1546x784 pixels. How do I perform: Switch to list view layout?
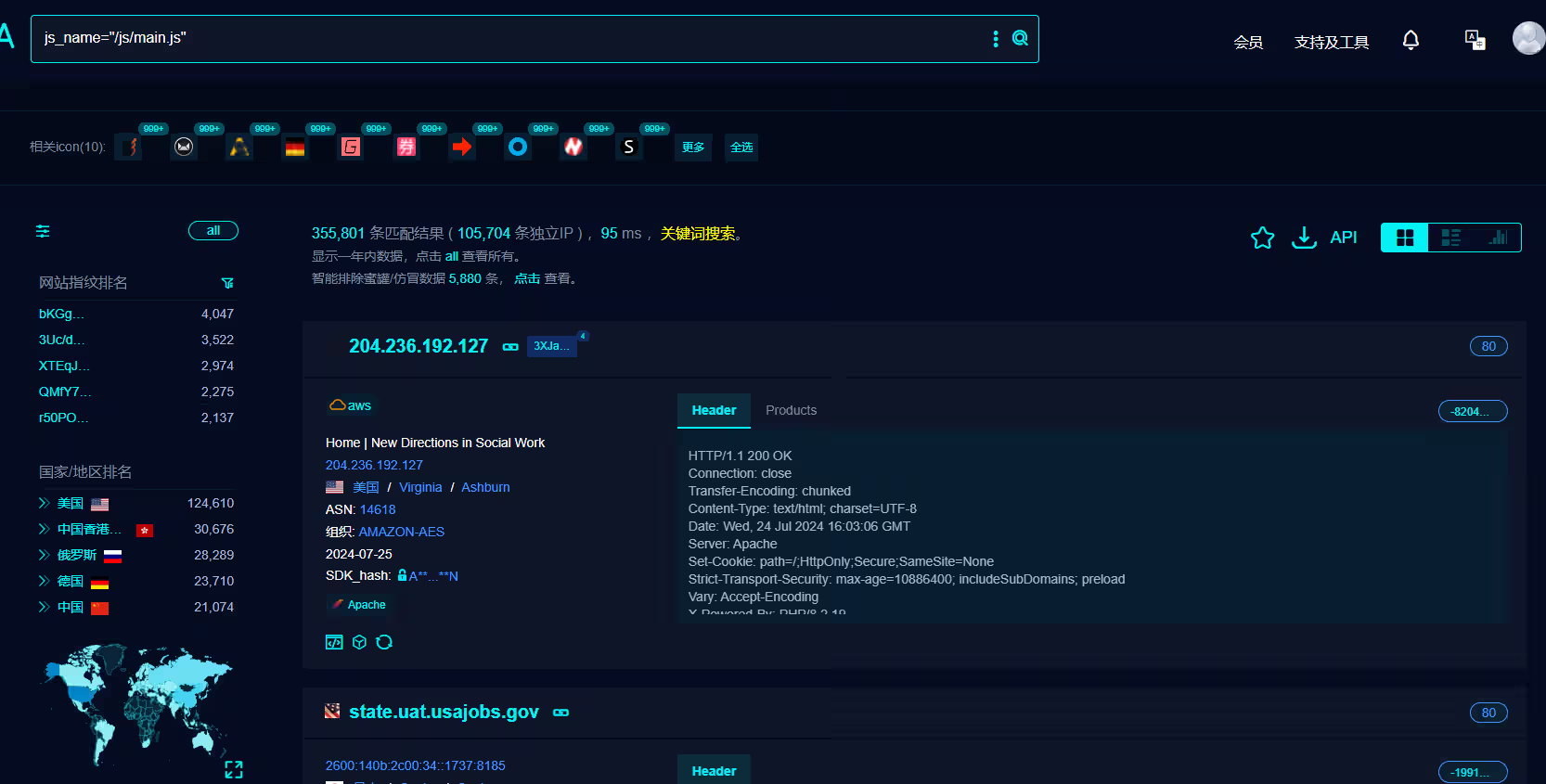(x=1450, y=238)
